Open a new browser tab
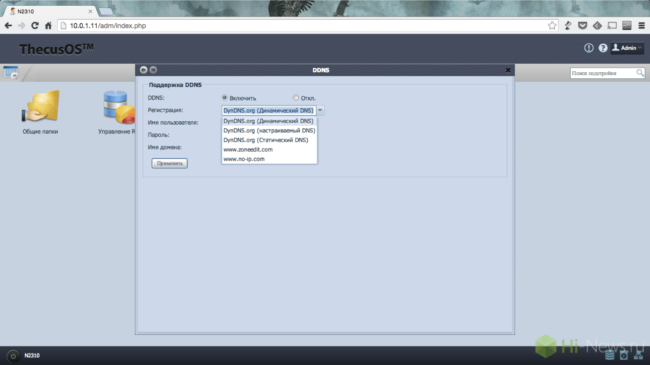Viewport: 650px width, 365px height. tap(106, 12)
